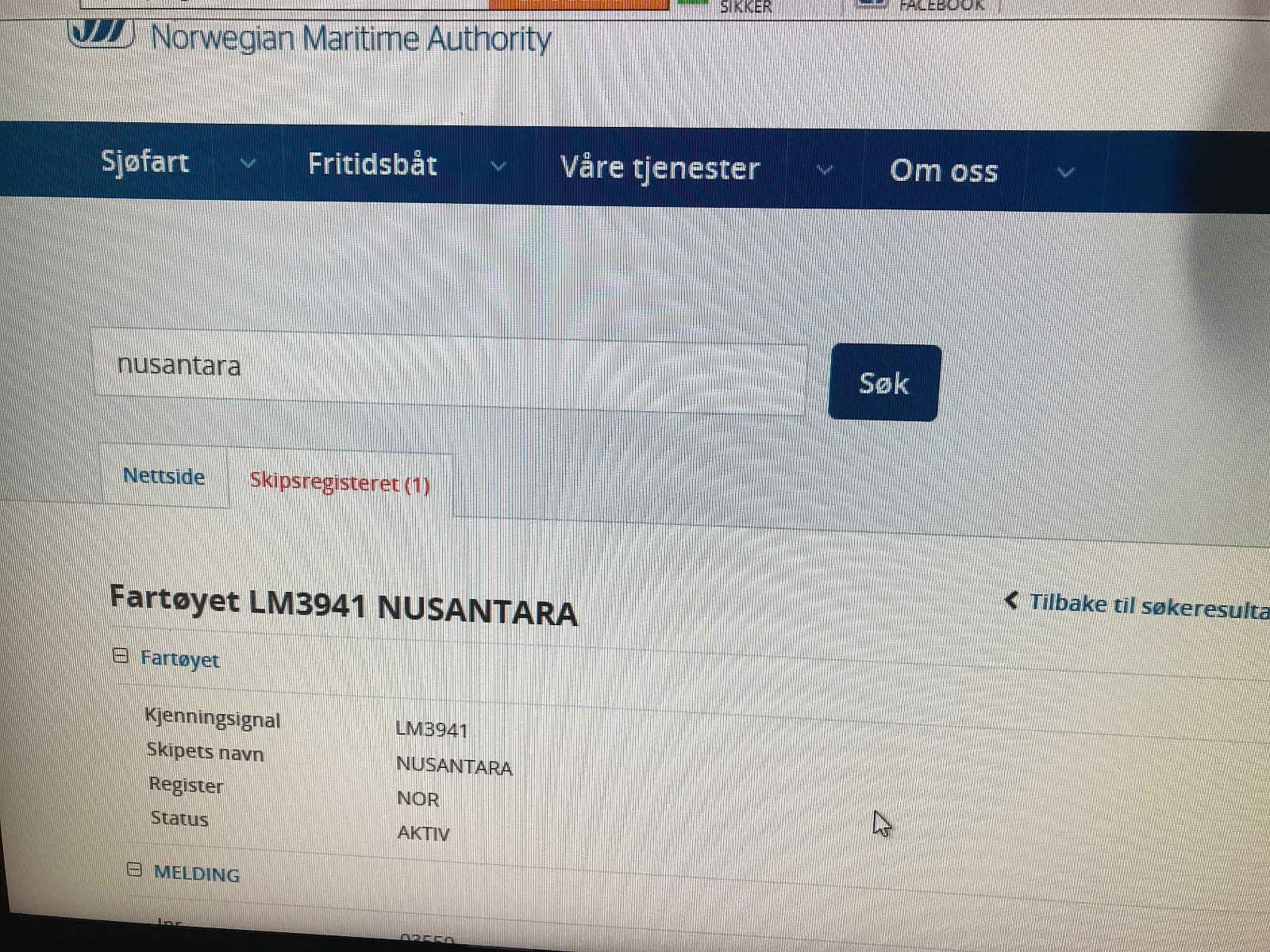Open the Fritidsbåt menu

pos(372,164)
